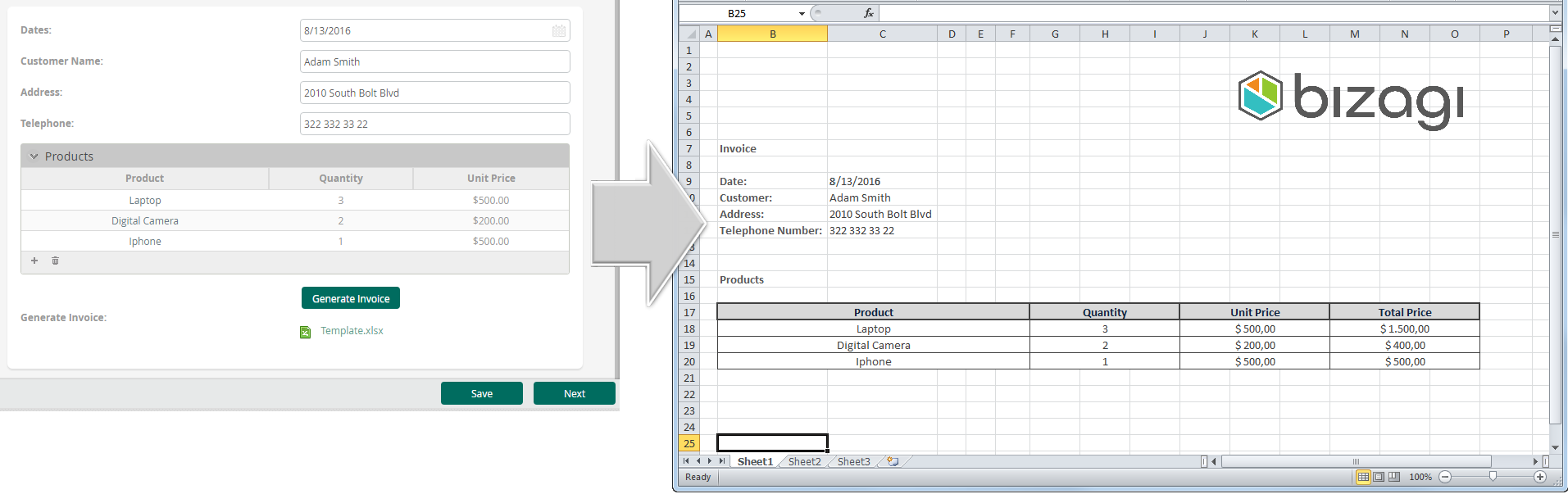
Task: Switch to Sheet3 tab
Action: point(853,461)
